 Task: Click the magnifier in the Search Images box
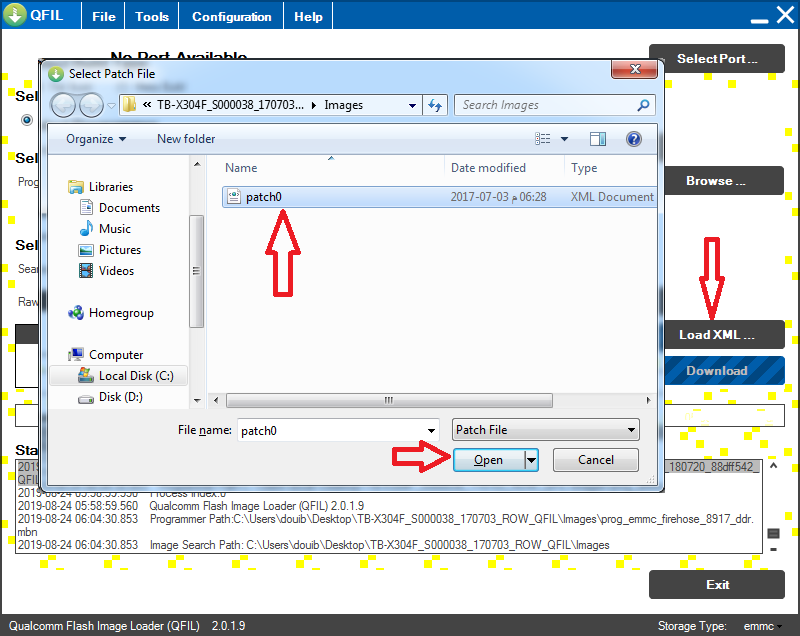click(641, 104)
